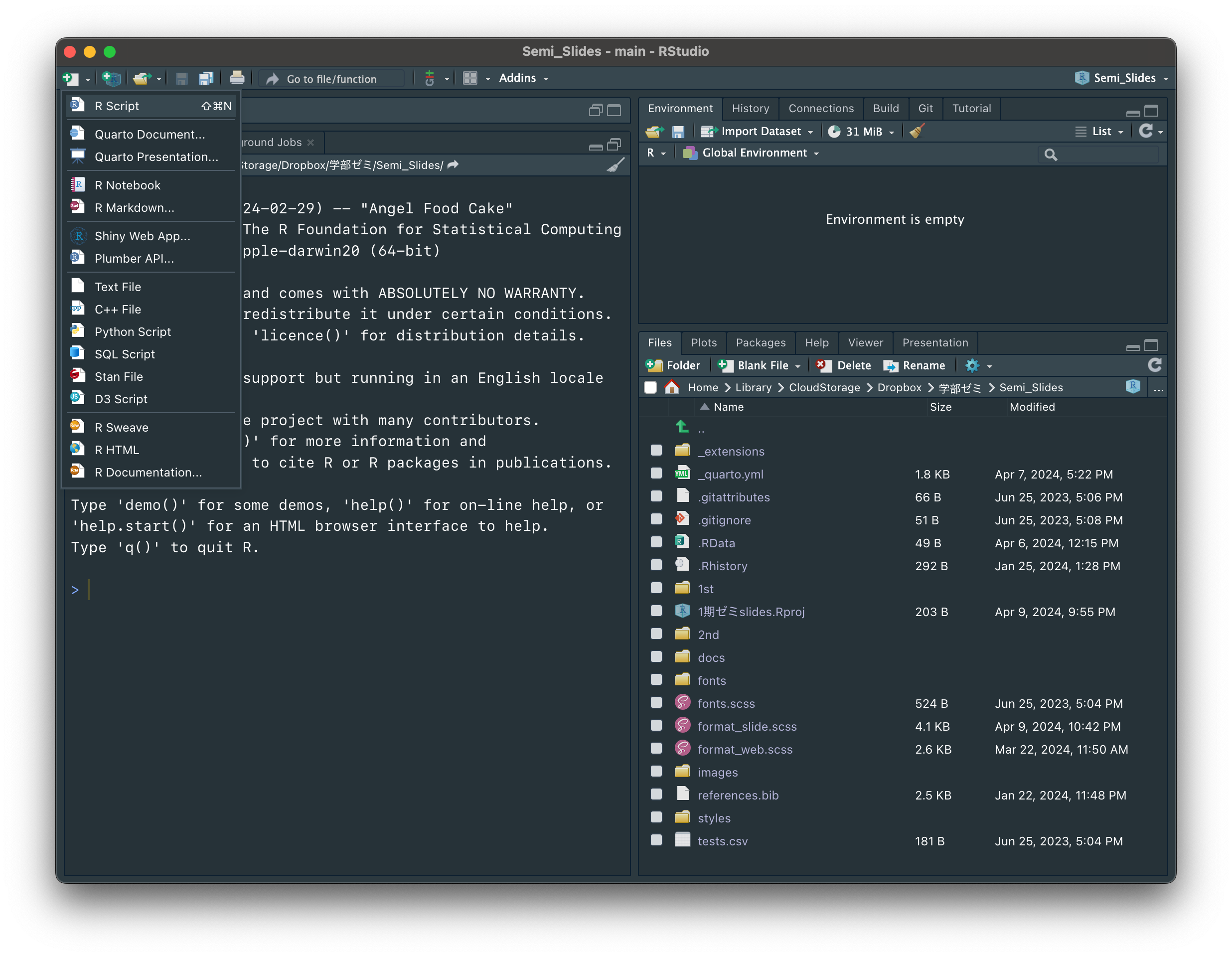The width and height of the screenshot is (1232, 957).
Task: Switch to the Git tab
Action: pyautogui.click(x=925, y=108)
